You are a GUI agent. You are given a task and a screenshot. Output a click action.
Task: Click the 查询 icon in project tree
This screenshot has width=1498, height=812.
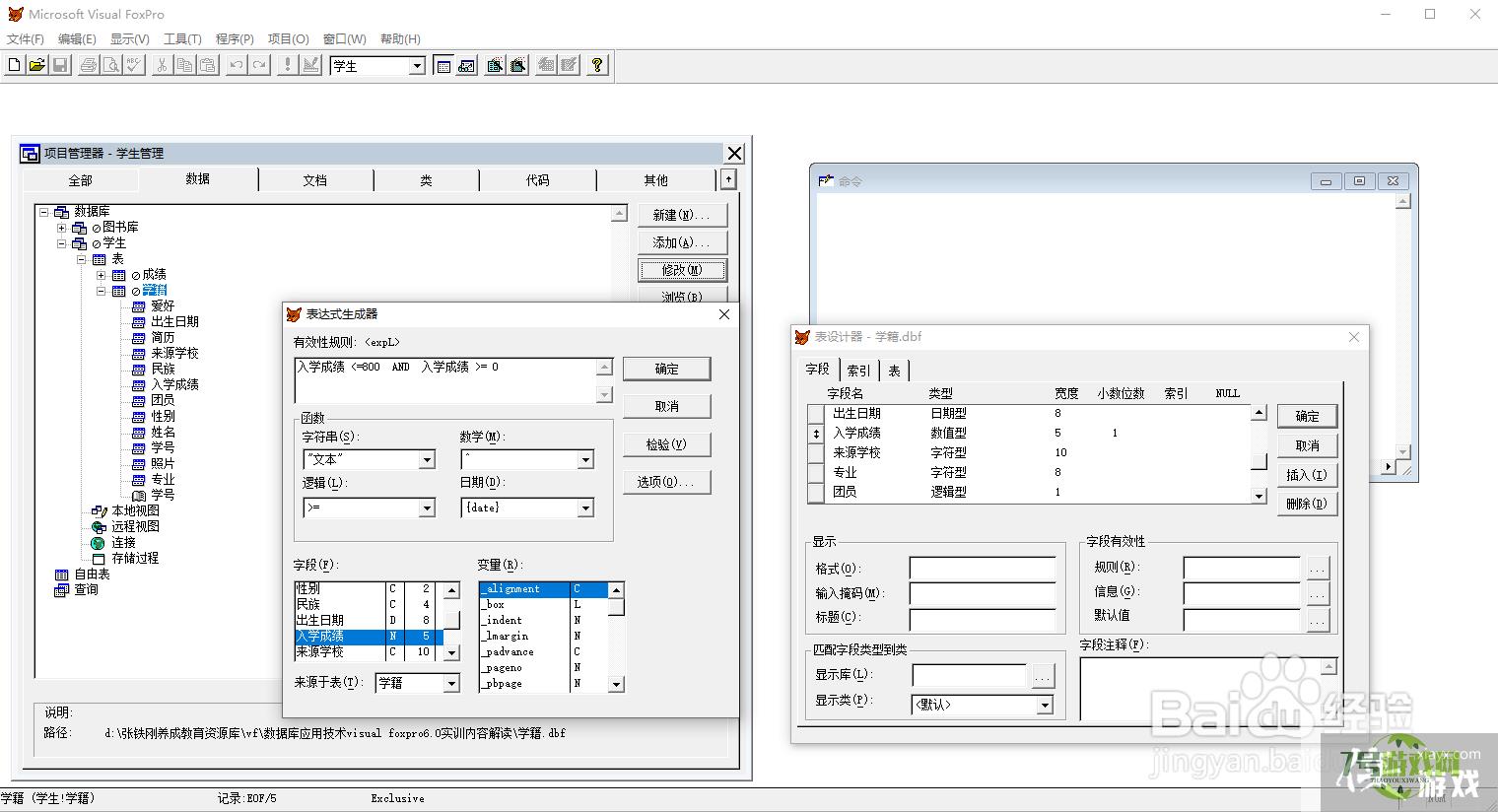coord(62,590)
